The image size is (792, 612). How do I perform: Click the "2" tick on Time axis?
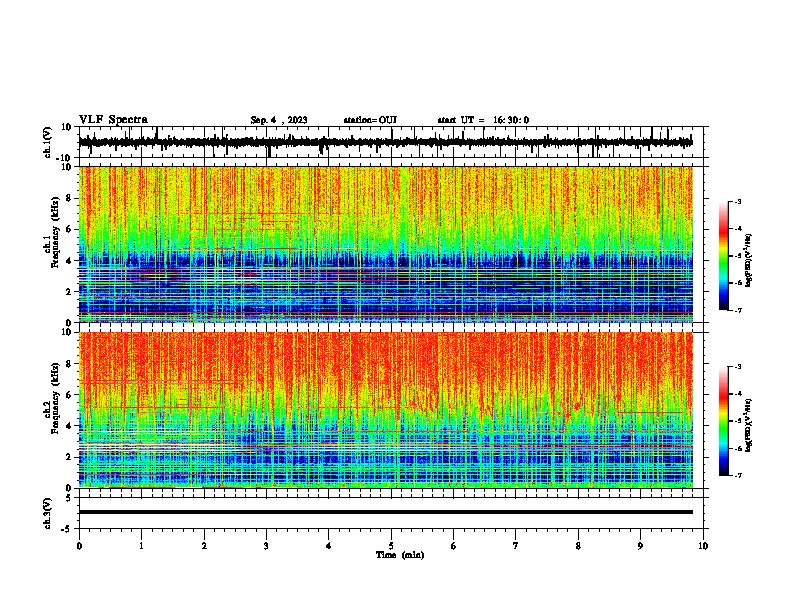point(204,546)
